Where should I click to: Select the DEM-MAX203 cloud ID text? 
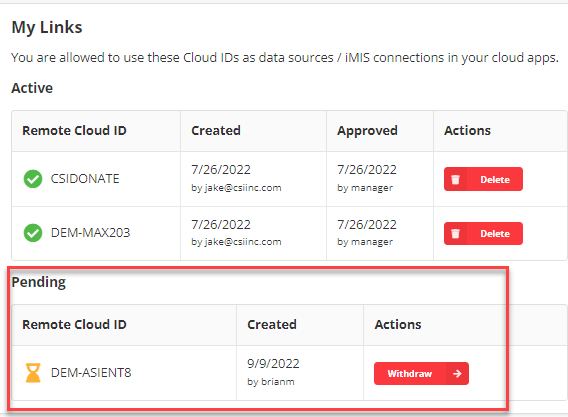(90, 233)
